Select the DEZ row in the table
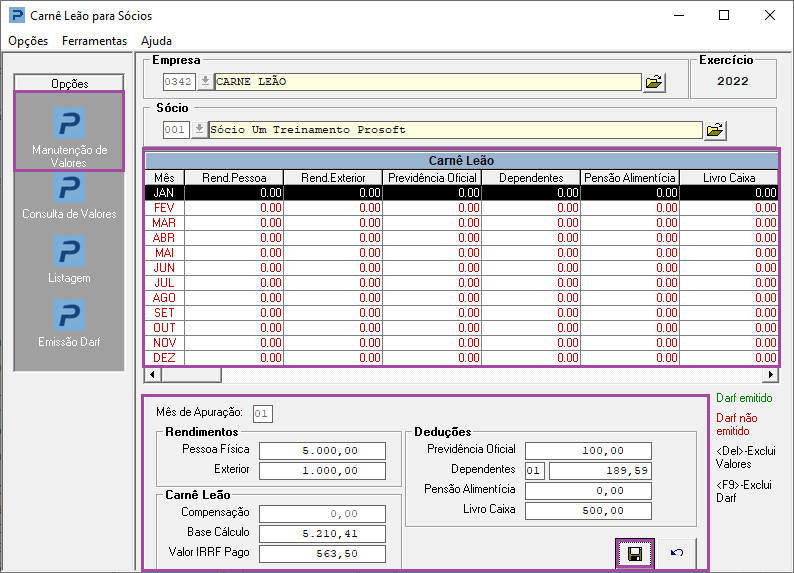This screenshot has width=794, height=573. point(461,358)
